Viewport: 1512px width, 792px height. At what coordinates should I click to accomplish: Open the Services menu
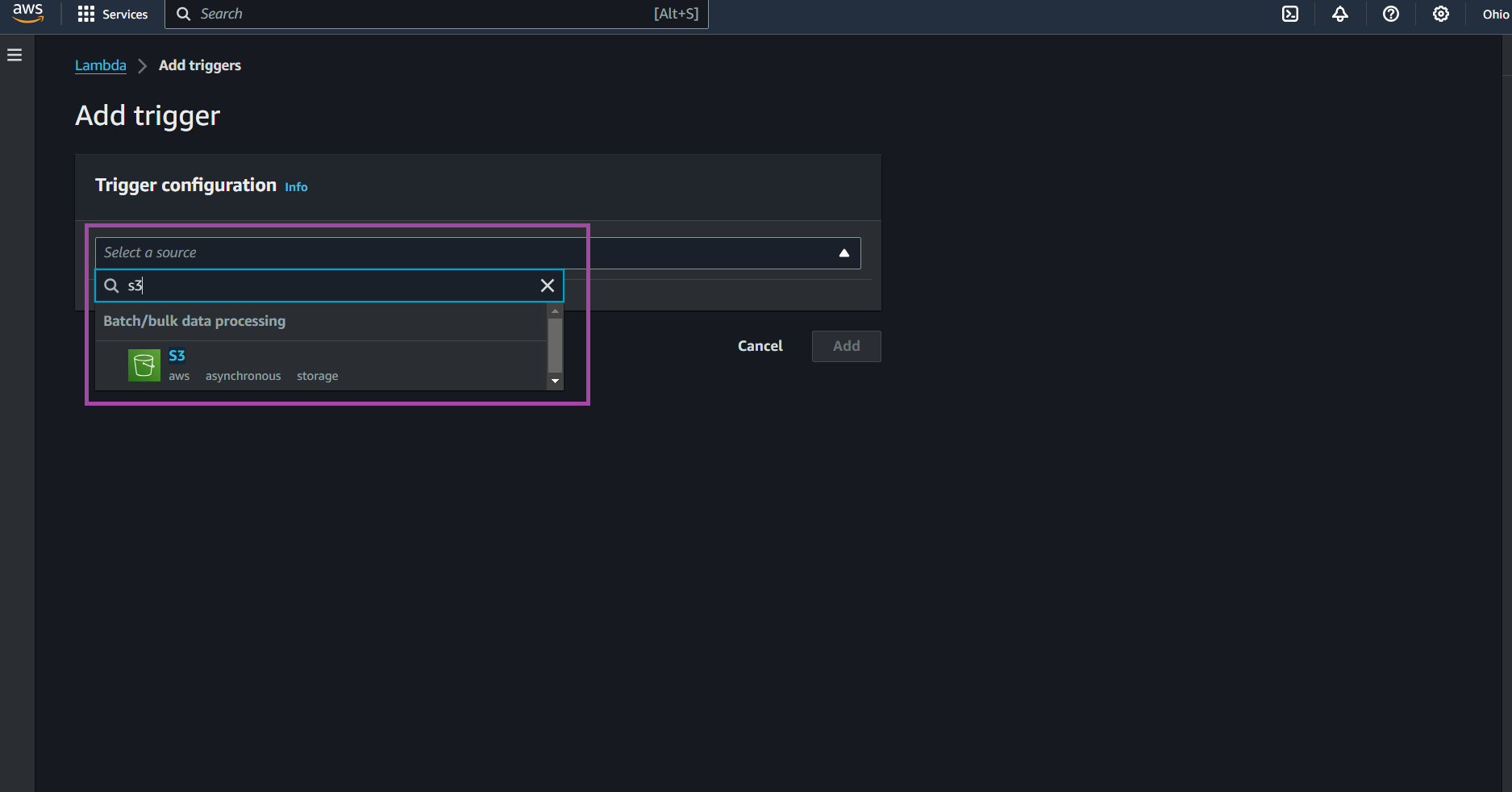point(113,14)
